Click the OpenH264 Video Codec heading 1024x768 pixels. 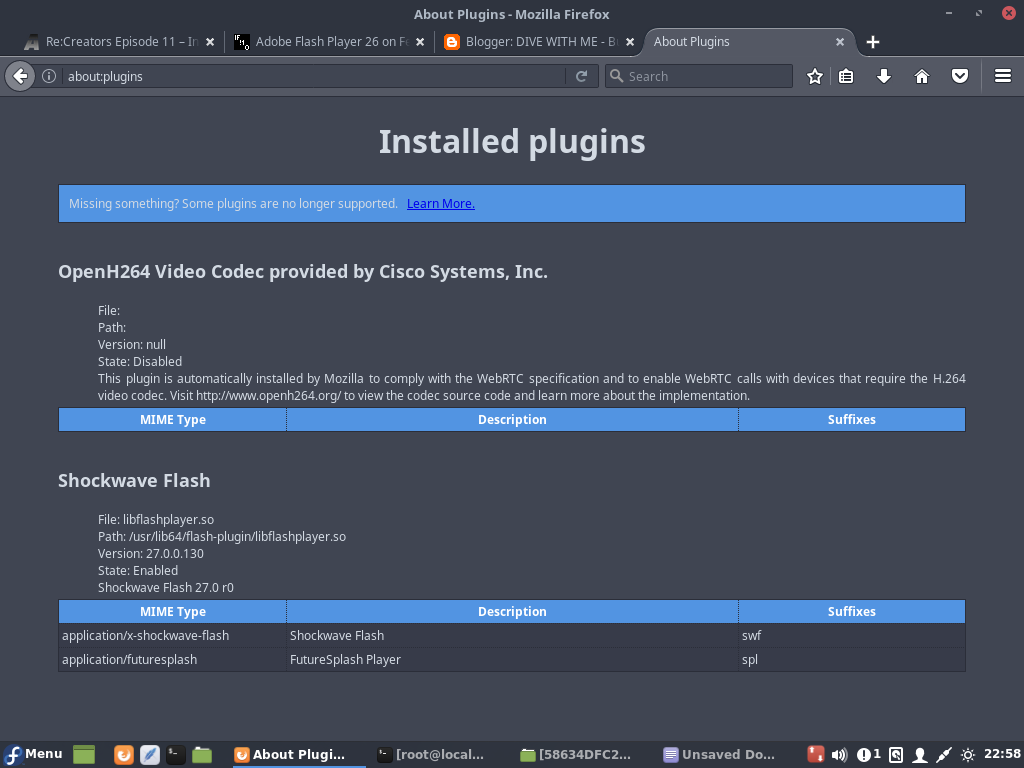click(303, 272)
